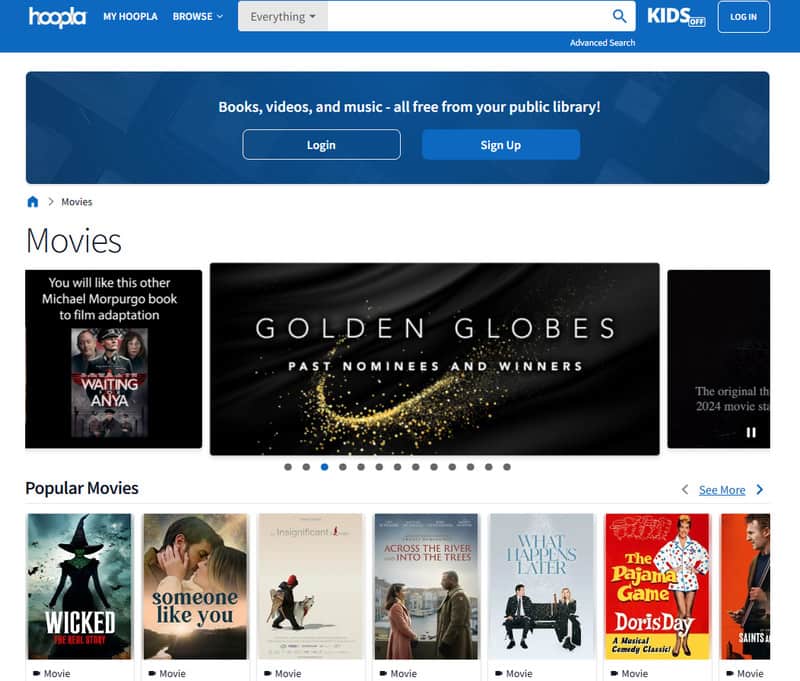This screenshot has height=681, width=800.
Task: Click the previous arrow in Popular Movies
Action: (685, 490)
